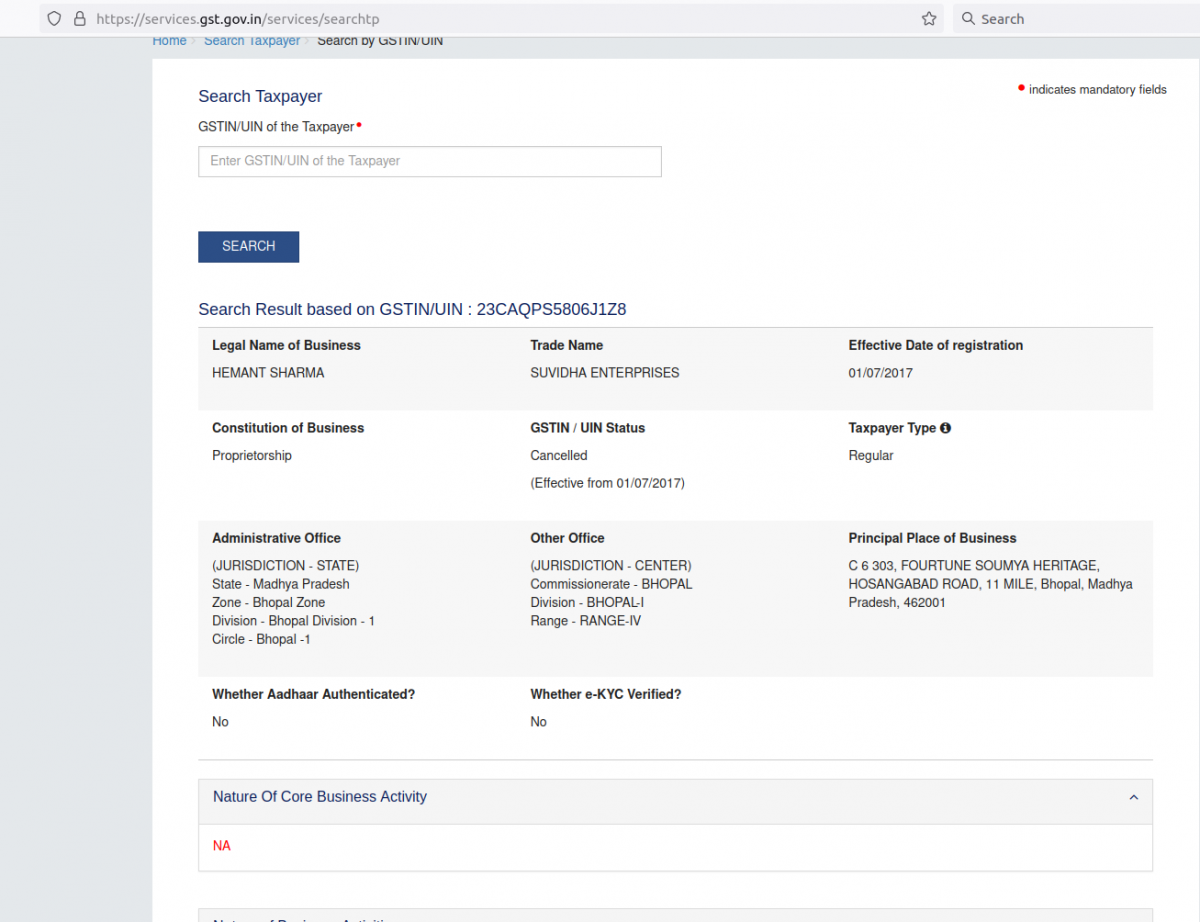
Task: Click the browser address bar URL
Action: tap(238, 19)
